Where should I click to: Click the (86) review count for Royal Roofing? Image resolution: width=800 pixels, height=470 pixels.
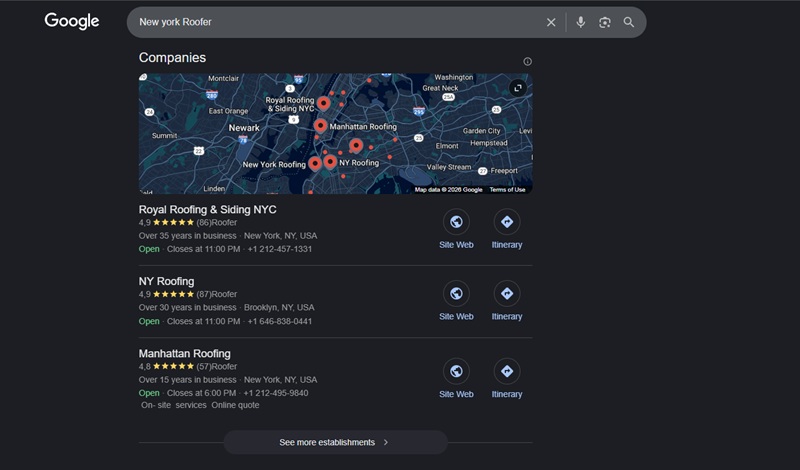(x=204, y=222)
